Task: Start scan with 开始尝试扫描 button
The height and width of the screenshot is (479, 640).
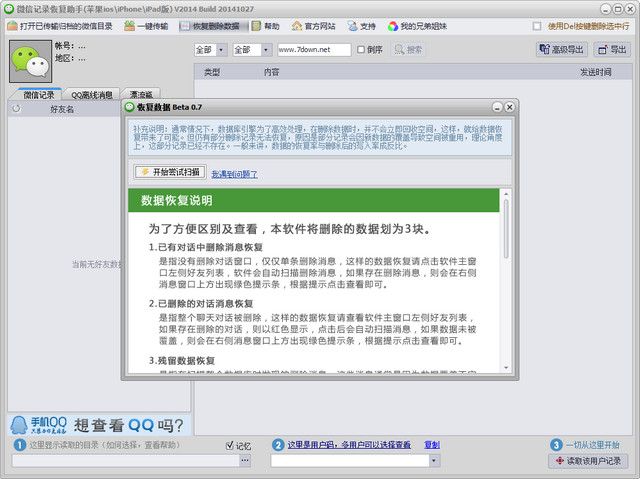Action: pyautogui.click(x=170, y=172)
